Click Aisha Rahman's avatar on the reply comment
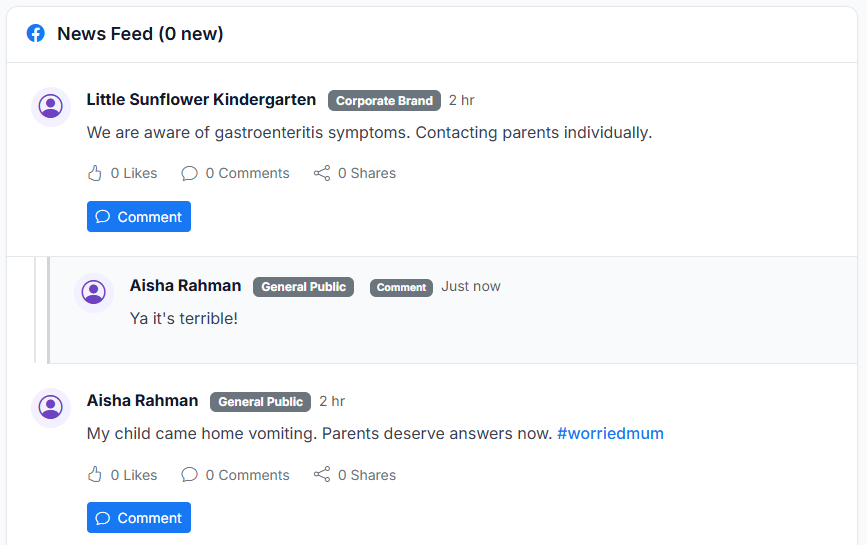Viewport: 867px width, 545px height. click(94, 292)
